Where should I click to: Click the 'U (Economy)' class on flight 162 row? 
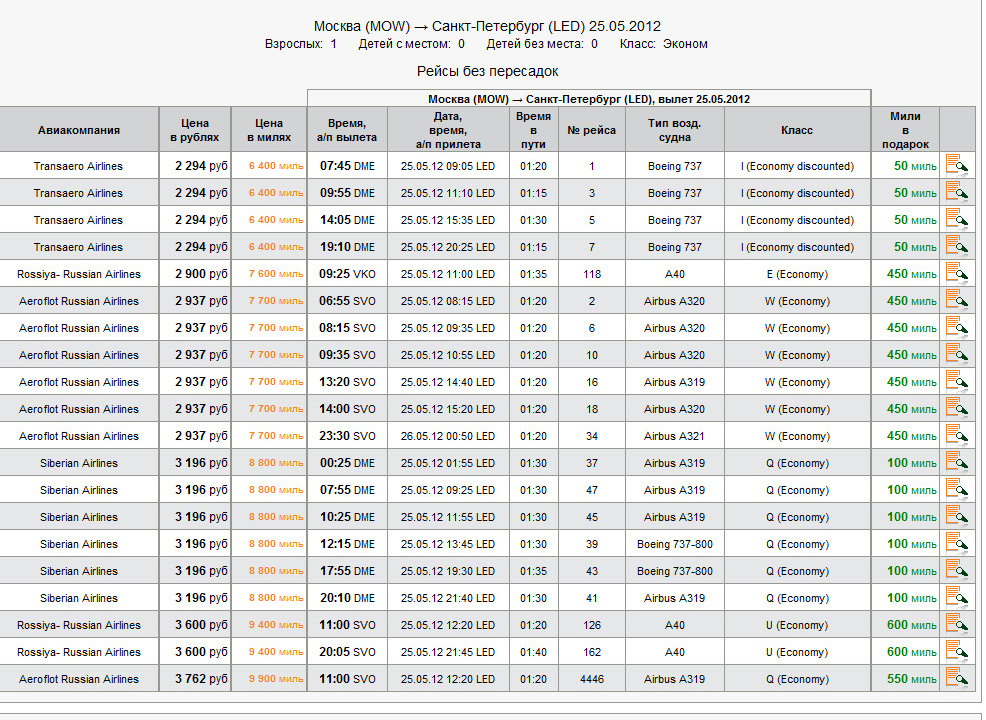797,653
